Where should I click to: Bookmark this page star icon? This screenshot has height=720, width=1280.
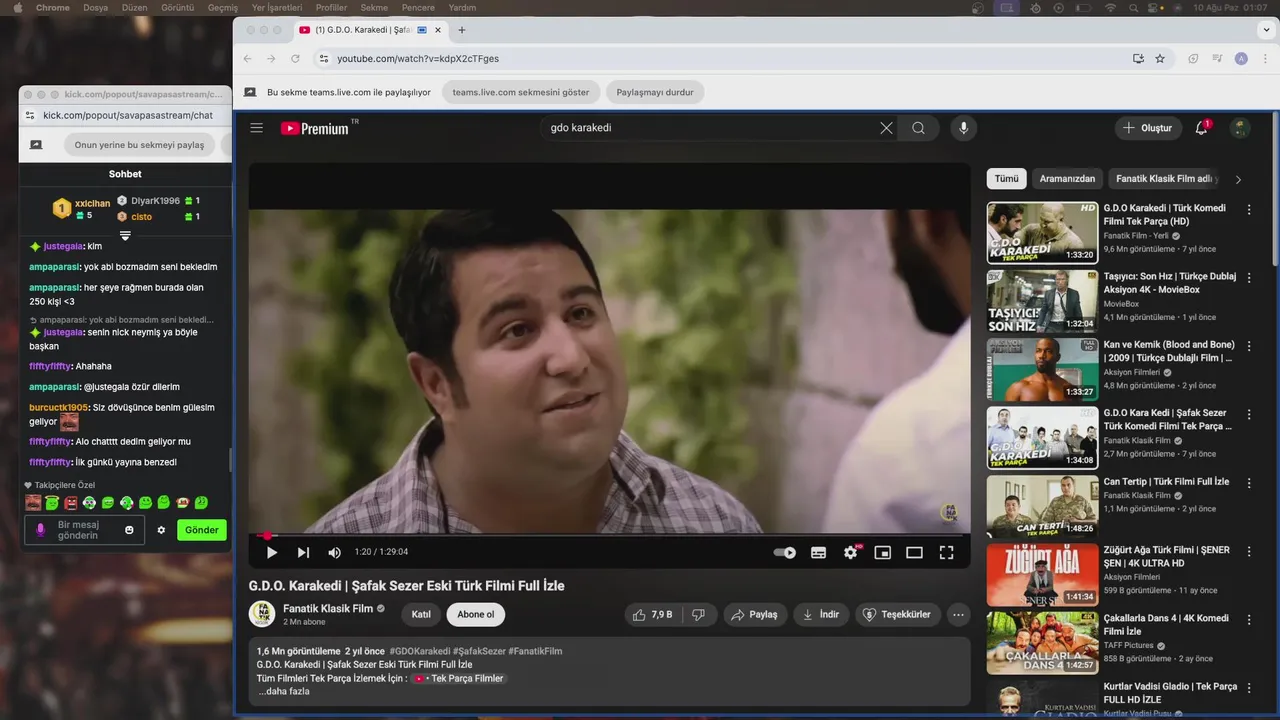pyautogui.click(x=1160, y=59)
